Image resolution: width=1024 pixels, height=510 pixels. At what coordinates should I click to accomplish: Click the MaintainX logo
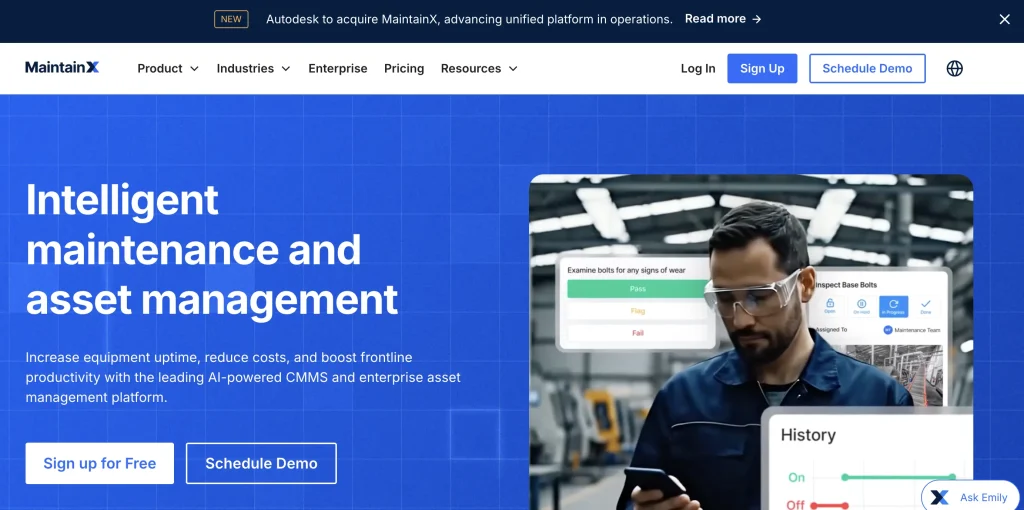pos(62,67)
